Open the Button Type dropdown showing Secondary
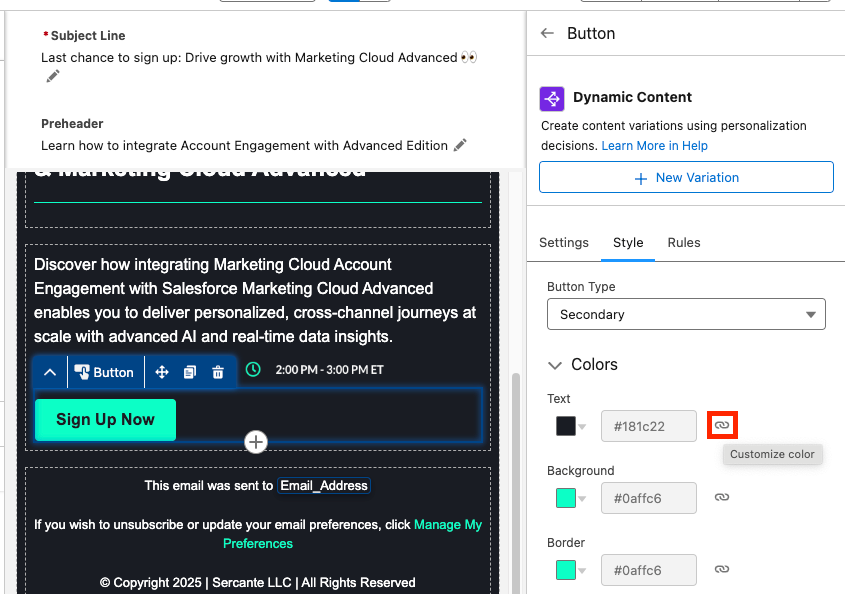The height and width of the screenshot is (594, 845). pos(686,314)
